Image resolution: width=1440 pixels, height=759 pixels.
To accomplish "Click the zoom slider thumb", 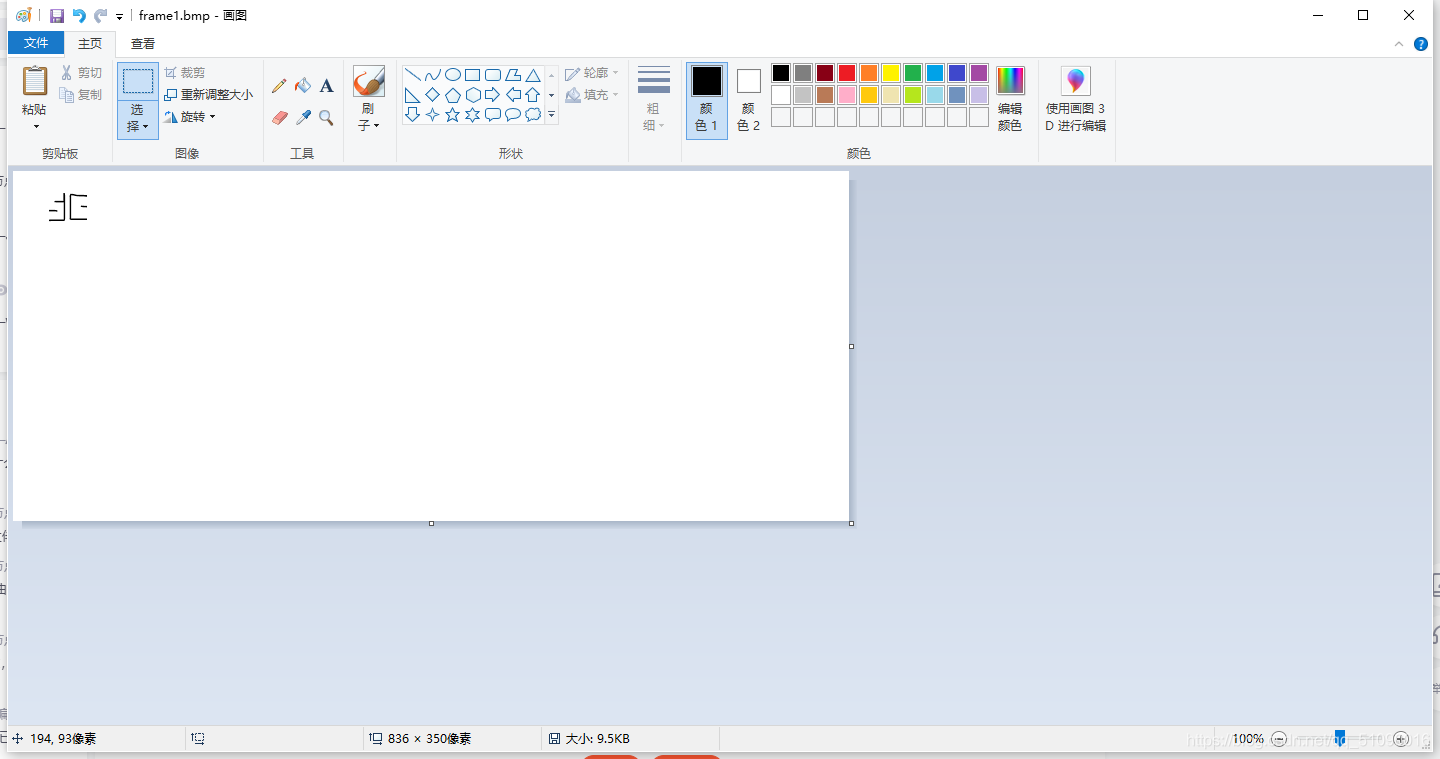I will [1340, 738].
